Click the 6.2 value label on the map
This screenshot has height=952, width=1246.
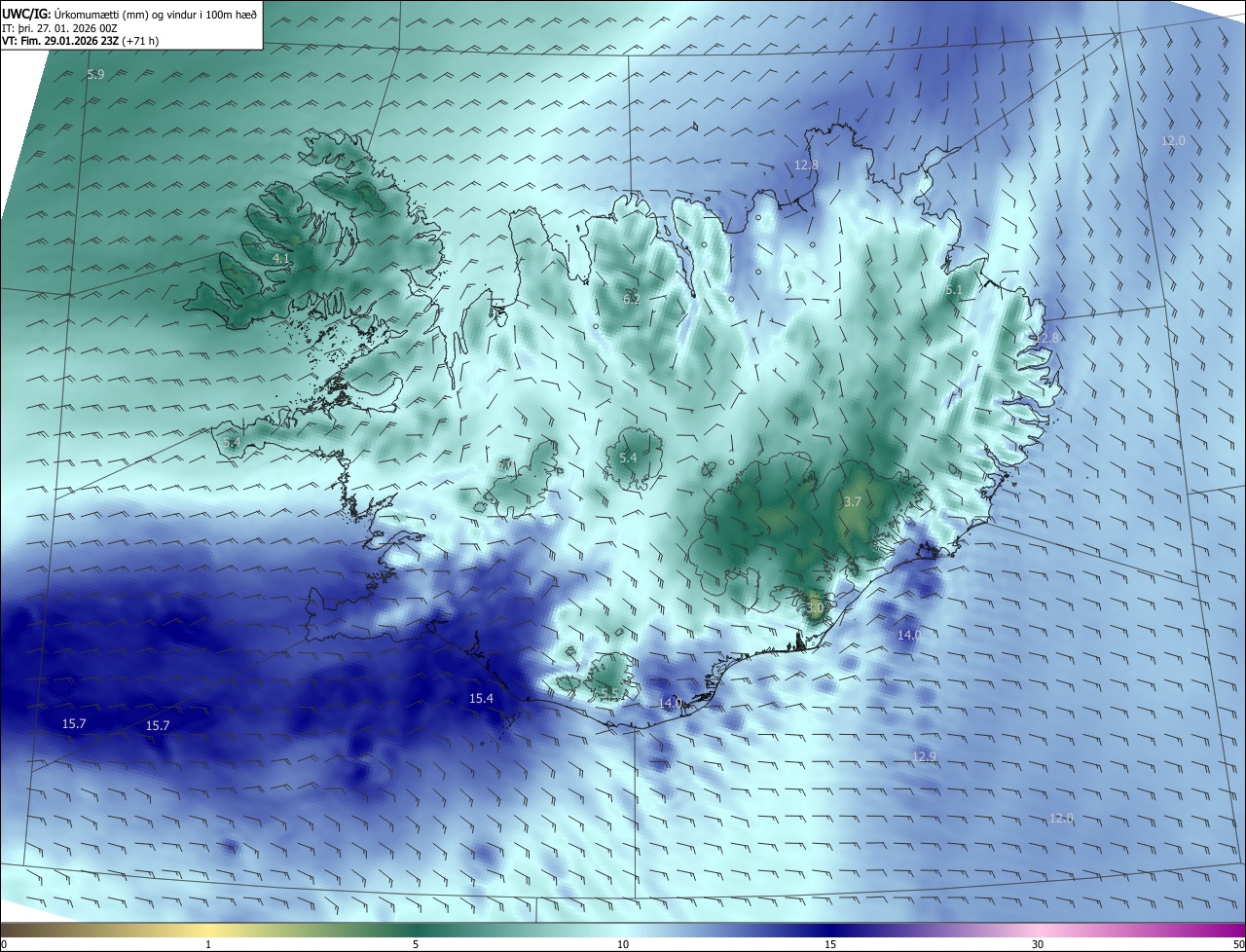click(x=632, y=299)
